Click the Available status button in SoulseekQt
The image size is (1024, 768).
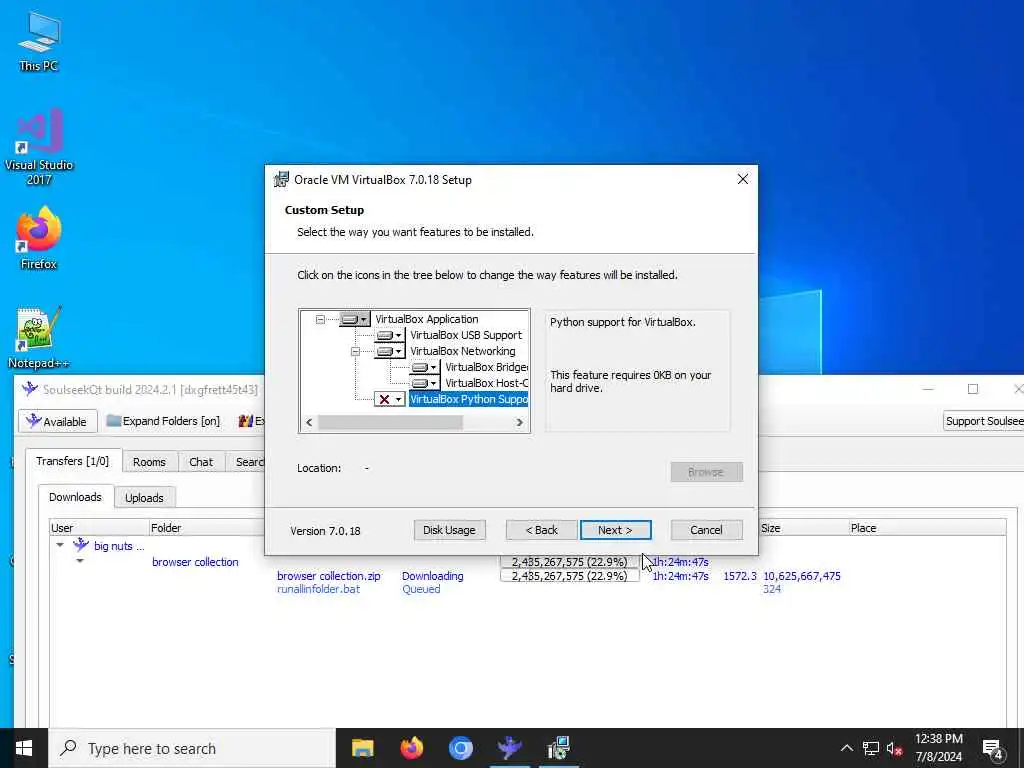pyautogui.click(x=57, y=421)
